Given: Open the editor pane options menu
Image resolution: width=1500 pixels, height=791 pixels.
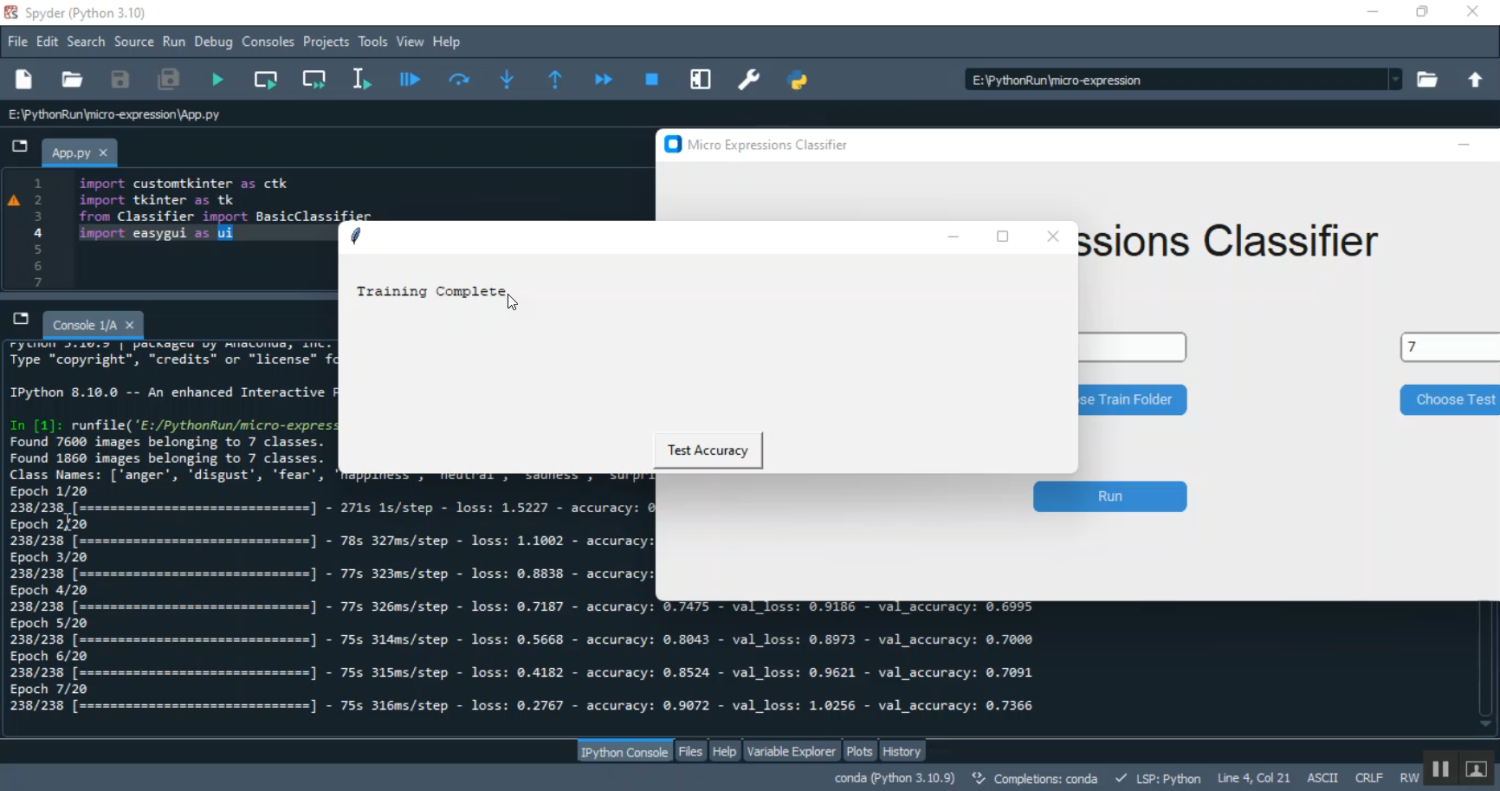Looking at the screenshot, I should pyautogui.click(x=20, y=147).
